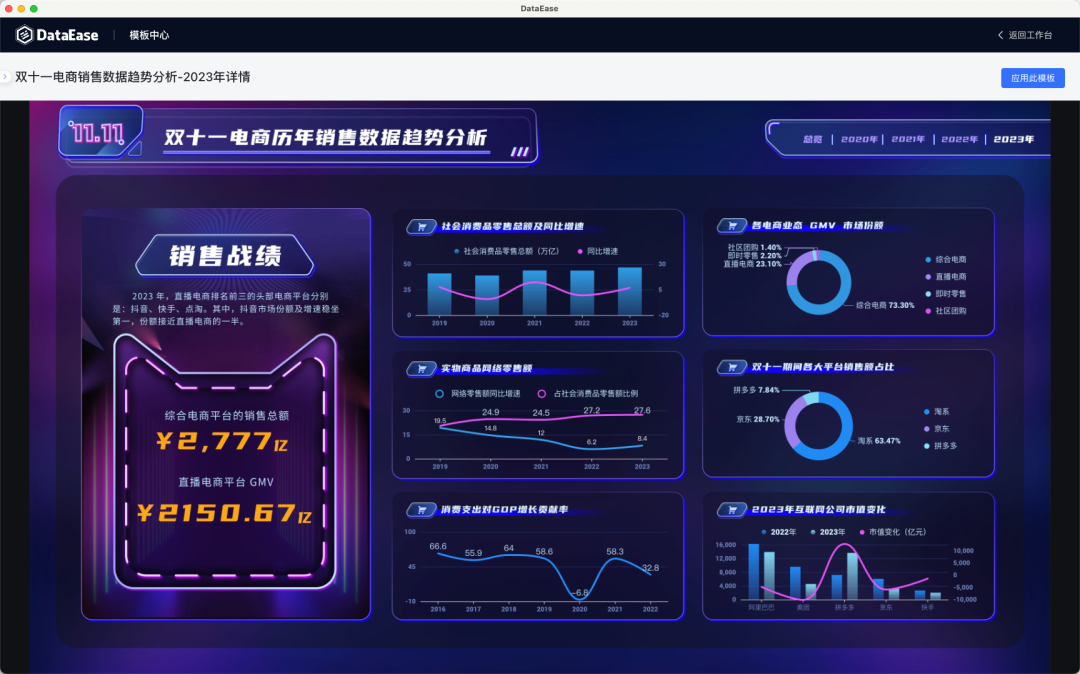Screen dimensions: 1080x674
Task: Open the 模板中心 menu item
Action: tap(149, 35)
